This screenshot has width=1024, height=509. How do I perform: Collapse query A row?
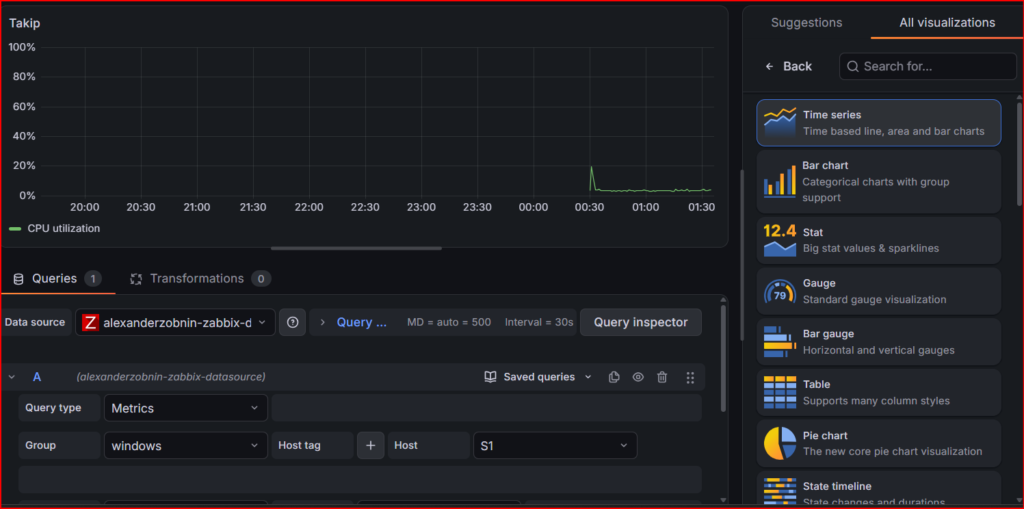pyautogui.click(x=12, y=377)
